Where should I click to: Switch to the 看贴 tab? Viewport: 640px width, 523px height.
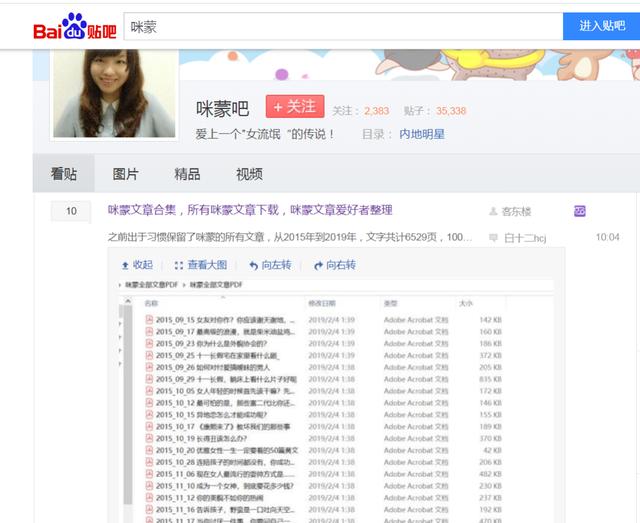(x=64, y=174)
